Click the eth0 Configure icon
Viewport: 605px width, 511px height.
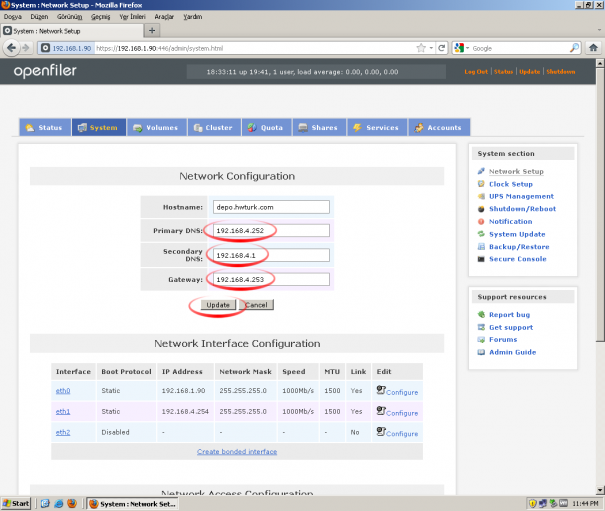pyautogui.click(x=381, y=390)
